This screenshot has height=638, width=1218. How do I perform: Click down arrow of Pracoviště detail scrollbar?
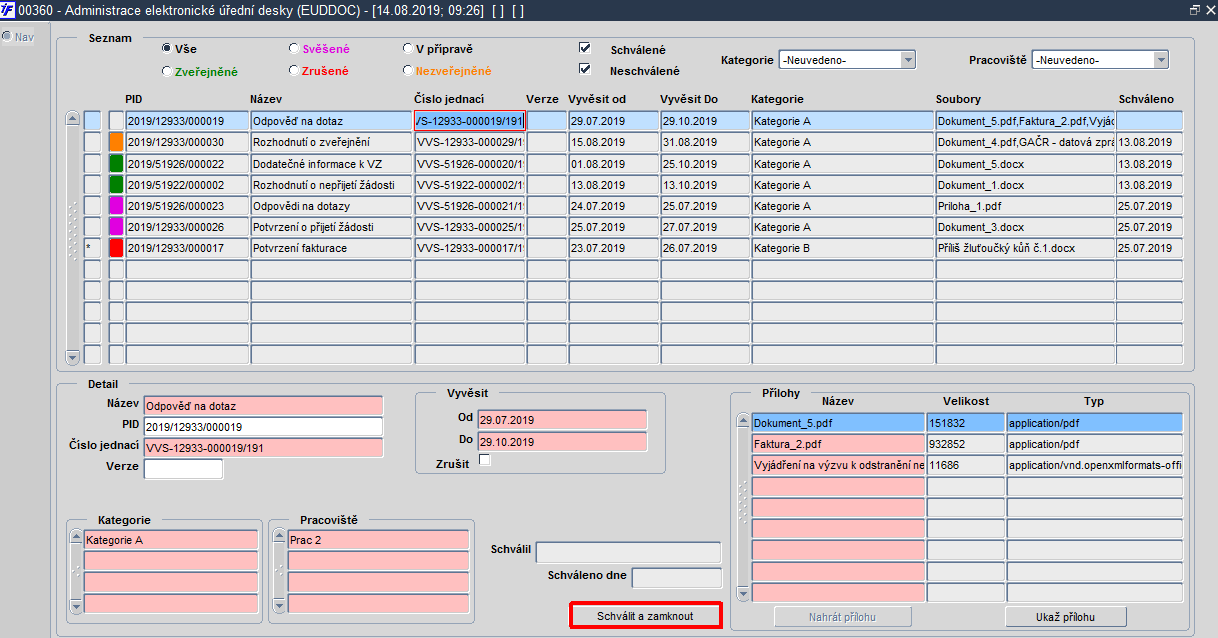pyautogui.click(x=278, y=606)
